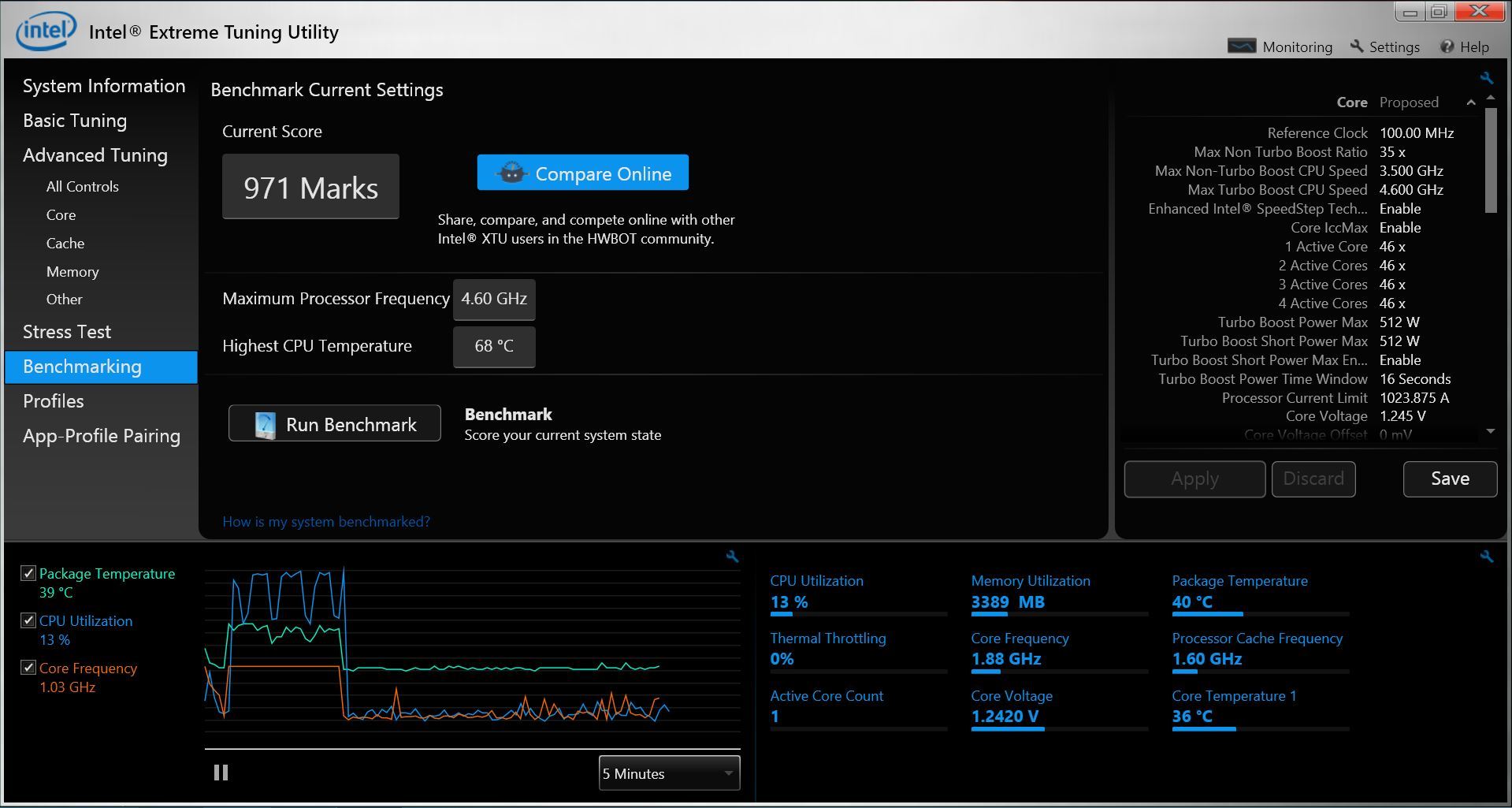The image size is (1512, 808).
Task: Click the settings list scrollbar thumb
Action: [x=1490, y=160]
